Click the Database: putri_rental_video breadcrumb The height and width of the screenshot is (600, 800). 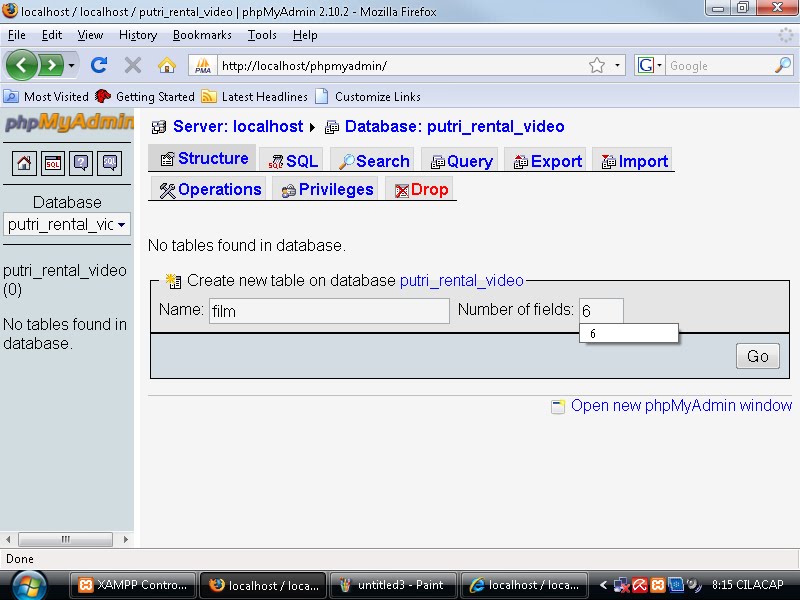454,127
